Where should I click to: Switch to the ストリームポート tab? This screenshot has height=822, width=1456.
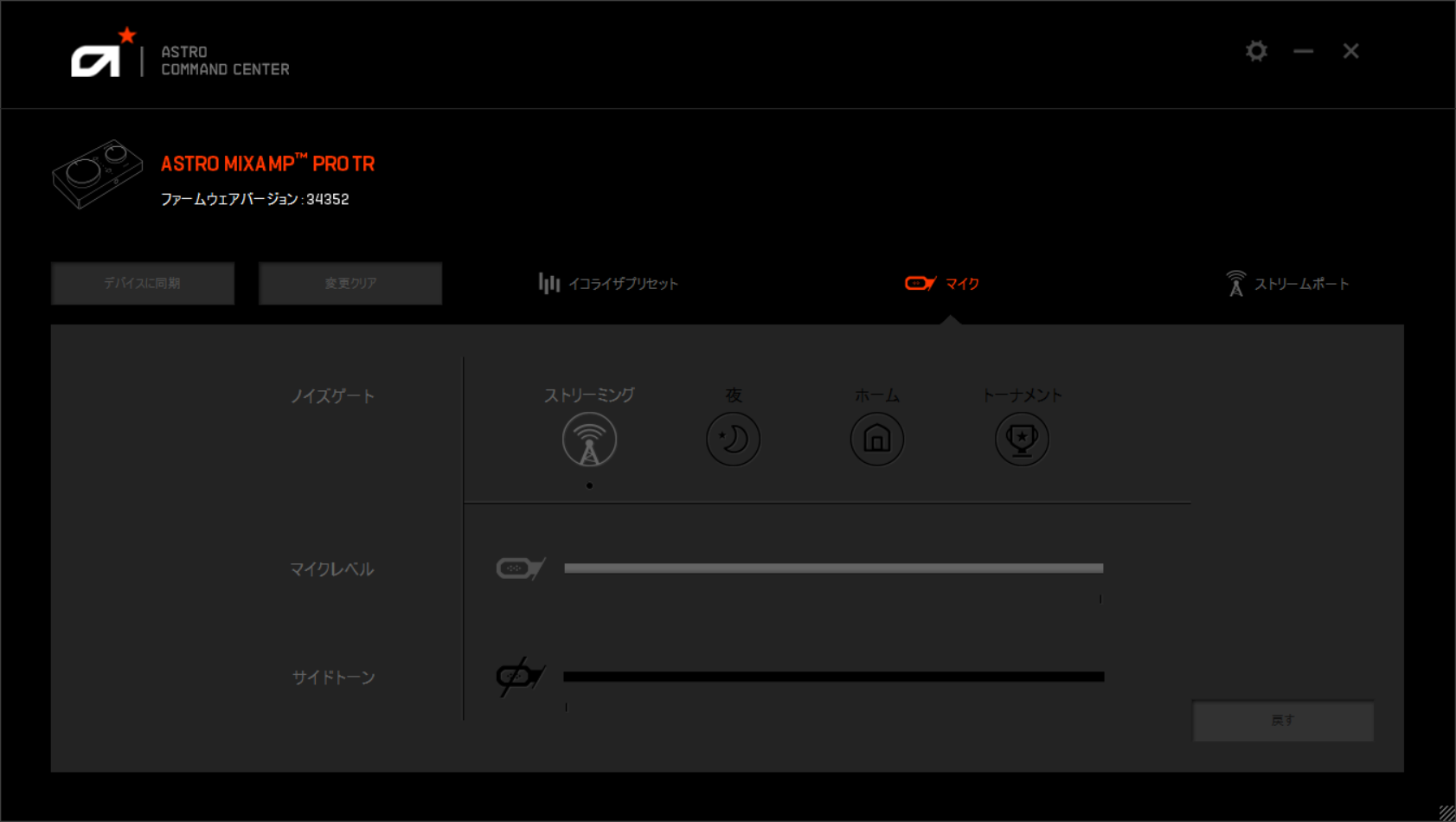(1287, 283)
